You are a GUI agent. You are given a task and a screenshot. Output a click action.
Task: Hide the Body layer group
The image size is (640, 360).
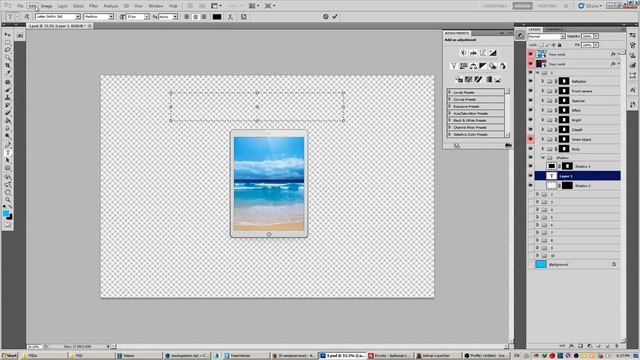point(531,149)
